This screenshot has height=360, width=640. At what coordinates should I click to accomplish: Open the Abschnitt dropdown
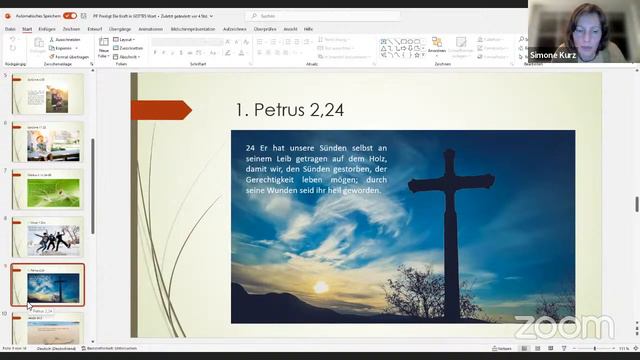127,57
